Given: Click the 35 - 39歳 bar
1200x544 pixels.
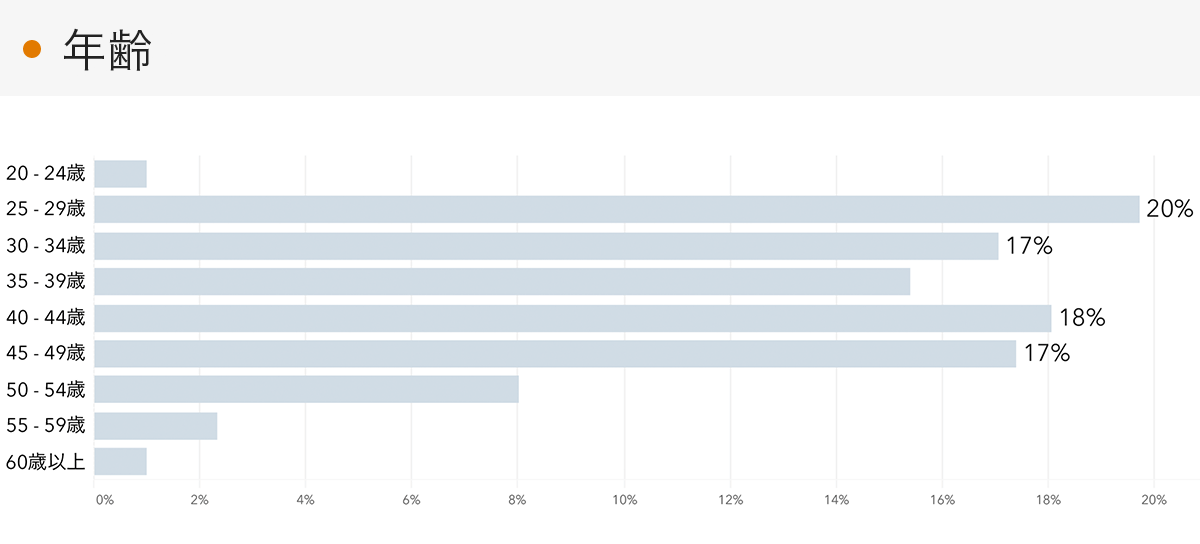Looking at the screenshot, I should (502, 282).
